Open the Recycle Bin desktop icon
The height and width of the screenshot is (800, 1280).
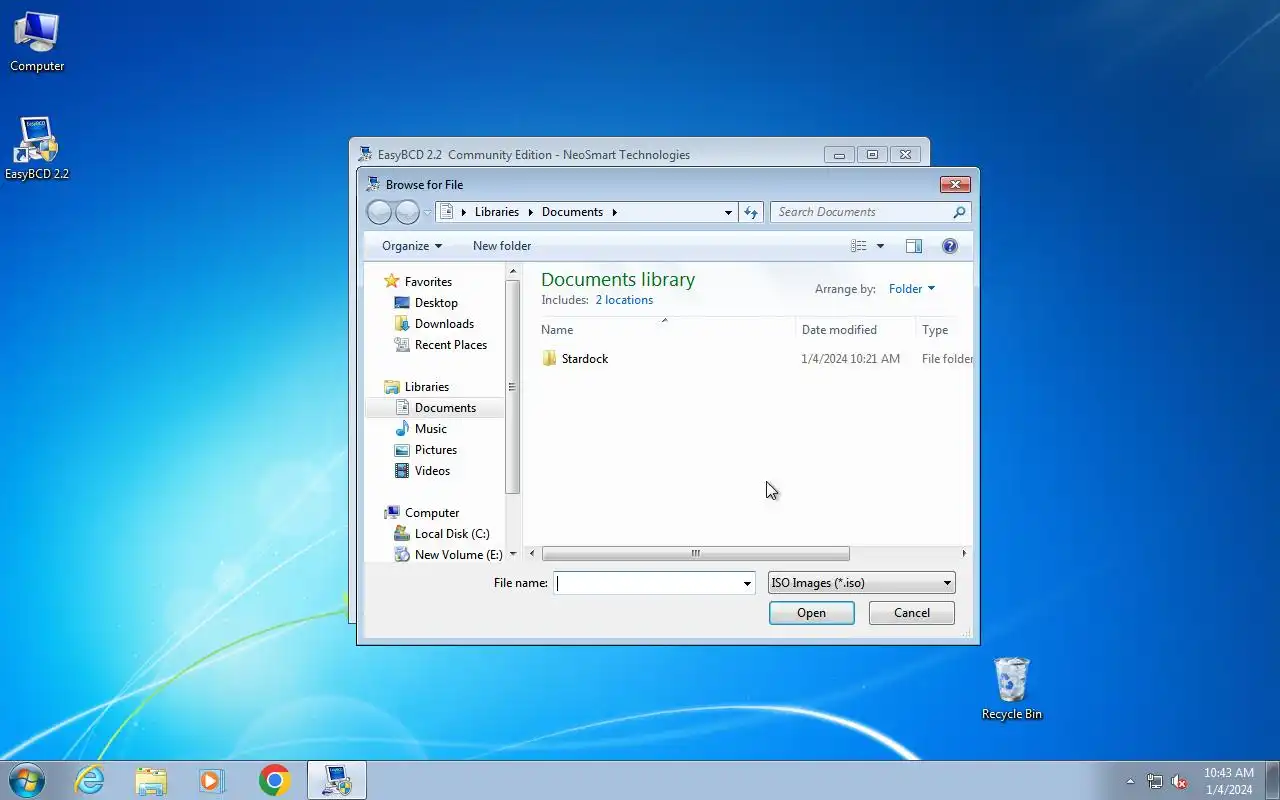point(1012,689)
